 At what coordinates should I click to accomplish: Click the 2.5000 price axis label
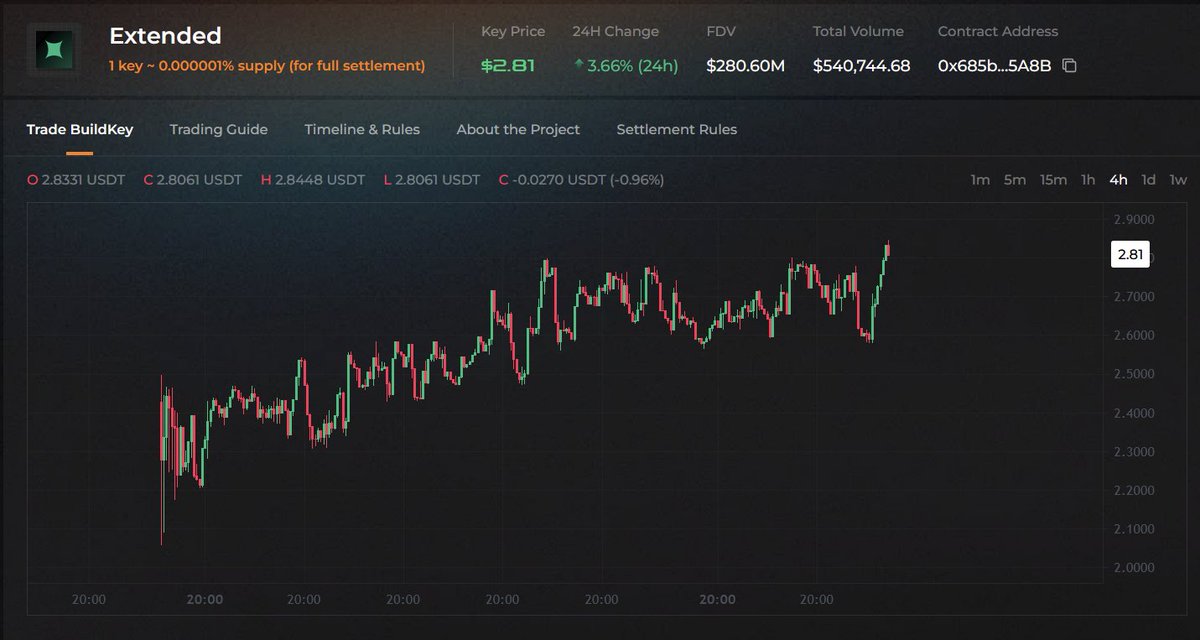(1133, 374)
